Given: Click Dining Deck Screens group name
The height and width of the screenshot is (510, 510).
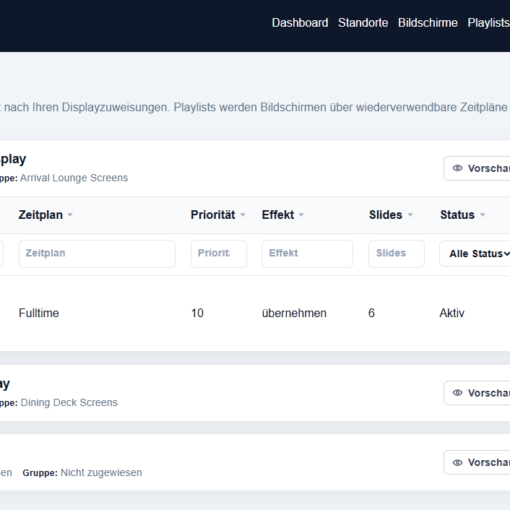Looking at the screenshot, I should coord(69,403).
